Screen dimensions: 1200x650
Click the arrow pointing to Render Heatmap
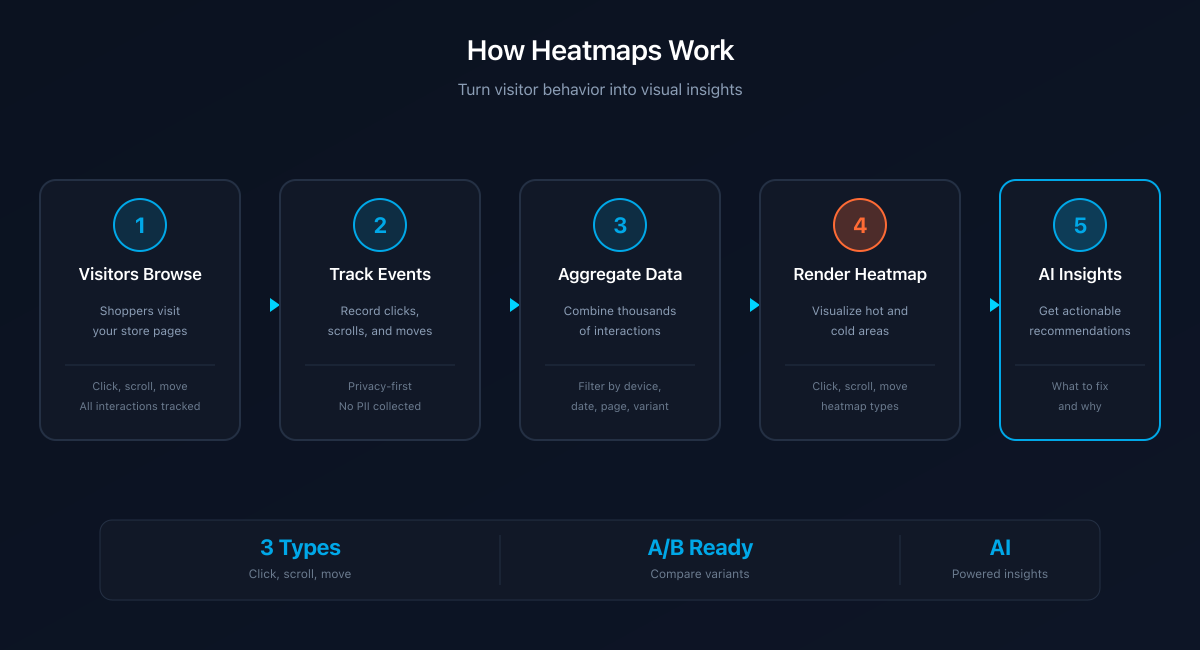[752, 305]
